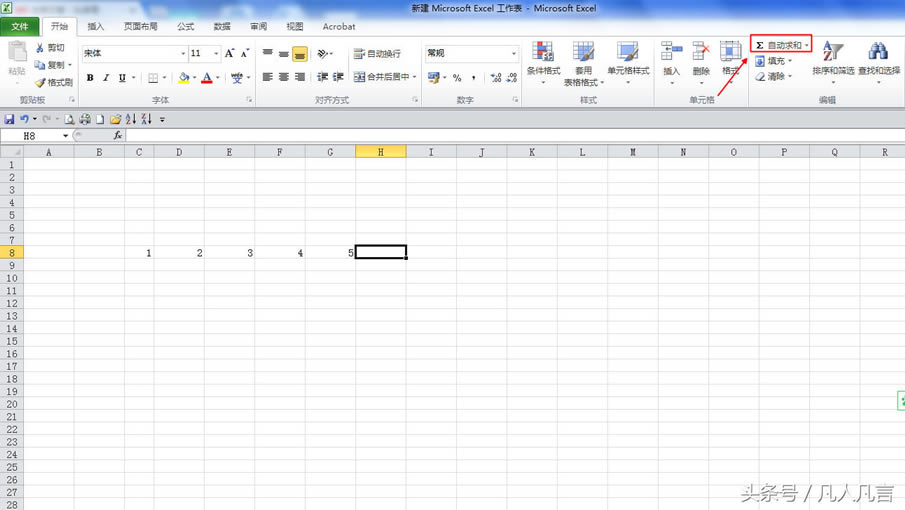The image size is (905, 510).
Task: Open Conditional Formatting (条件格式)
Action: 543,62
